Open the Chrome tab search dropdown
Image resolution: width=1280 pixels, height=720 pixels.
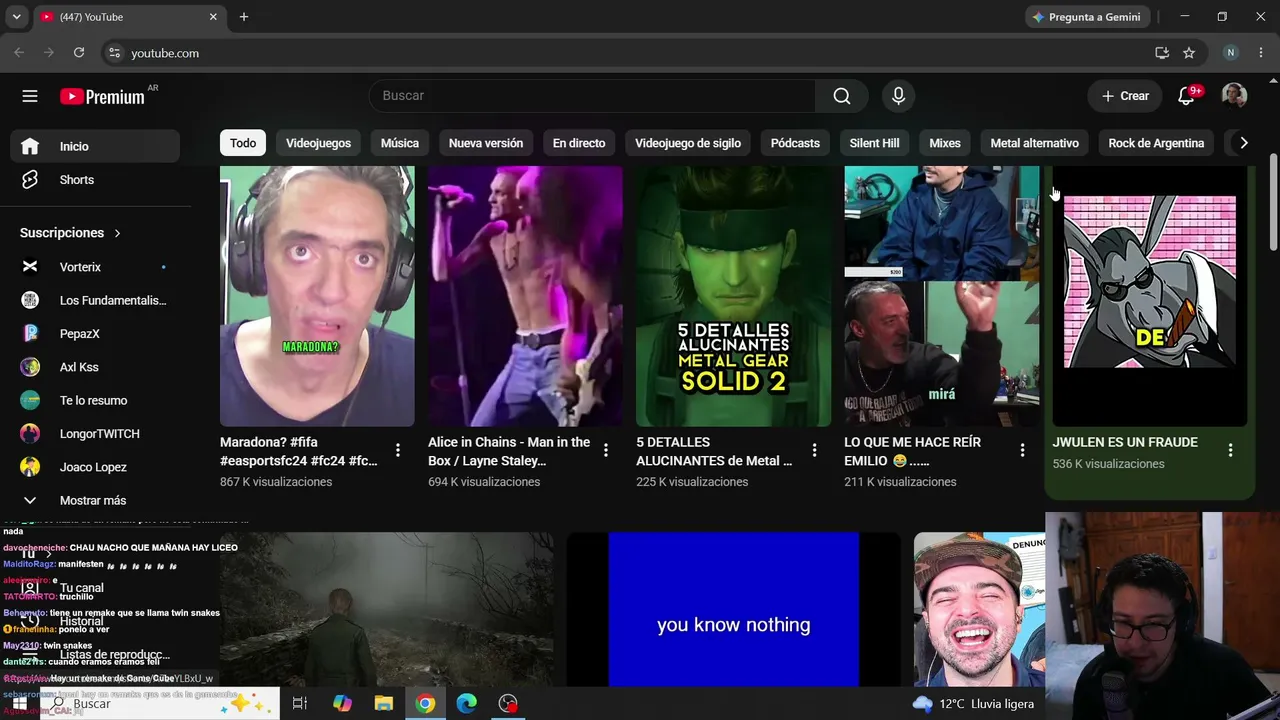point(16,17)
